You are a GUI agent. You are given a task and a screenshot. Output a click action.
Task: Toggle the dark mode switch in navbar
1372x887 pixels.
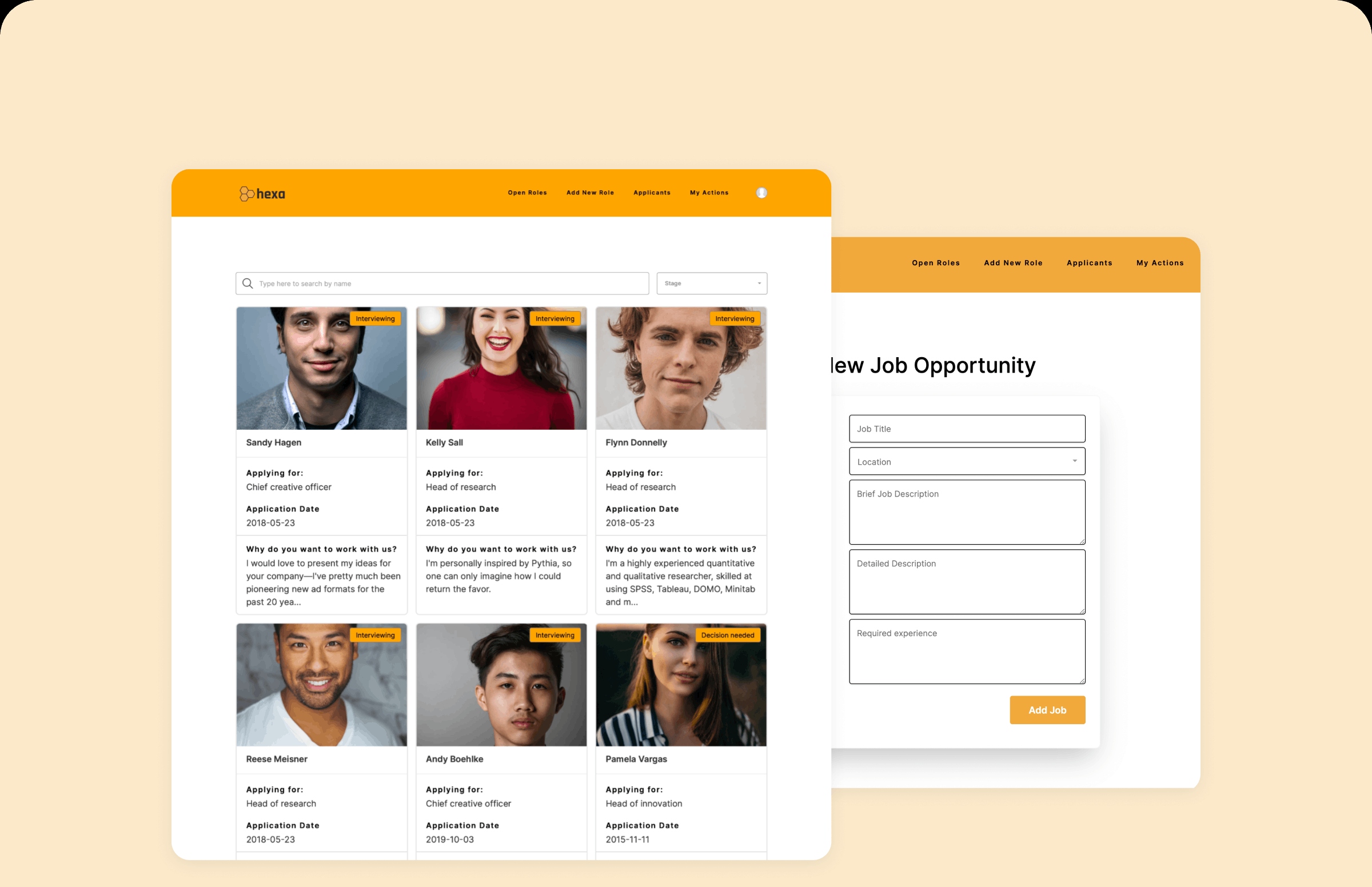(763, 193)
